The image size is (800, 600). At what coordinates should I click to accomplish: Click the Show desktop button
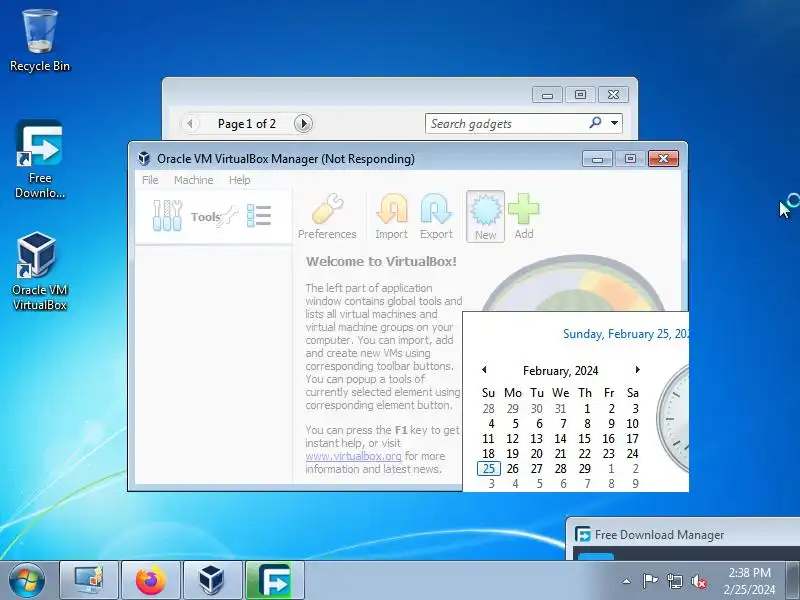coord(792,580)
